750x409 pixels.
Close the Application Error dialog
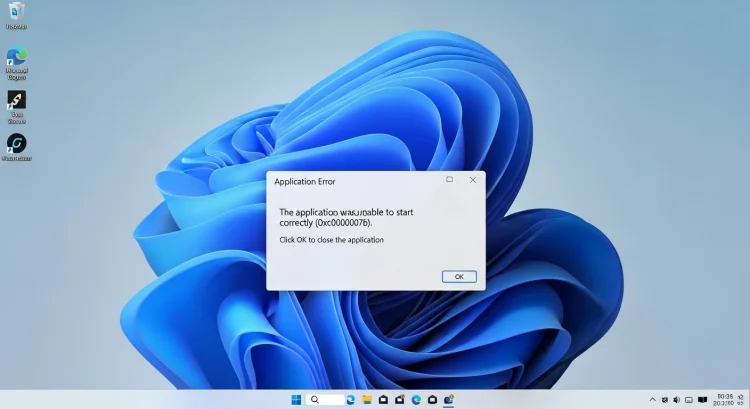(473, 180)
